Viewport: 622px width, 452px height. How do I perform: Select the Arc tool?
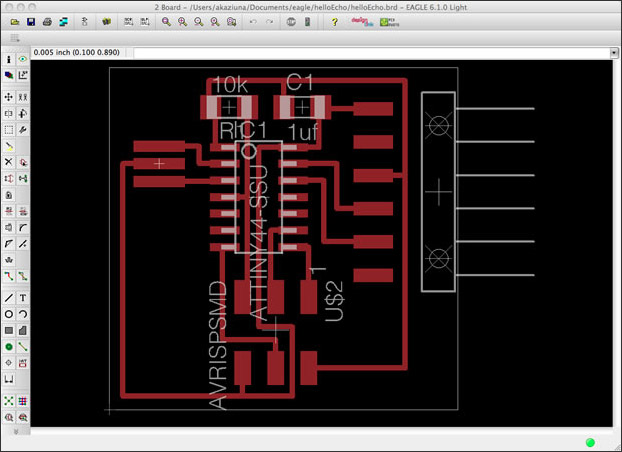[x=23, y=314]
